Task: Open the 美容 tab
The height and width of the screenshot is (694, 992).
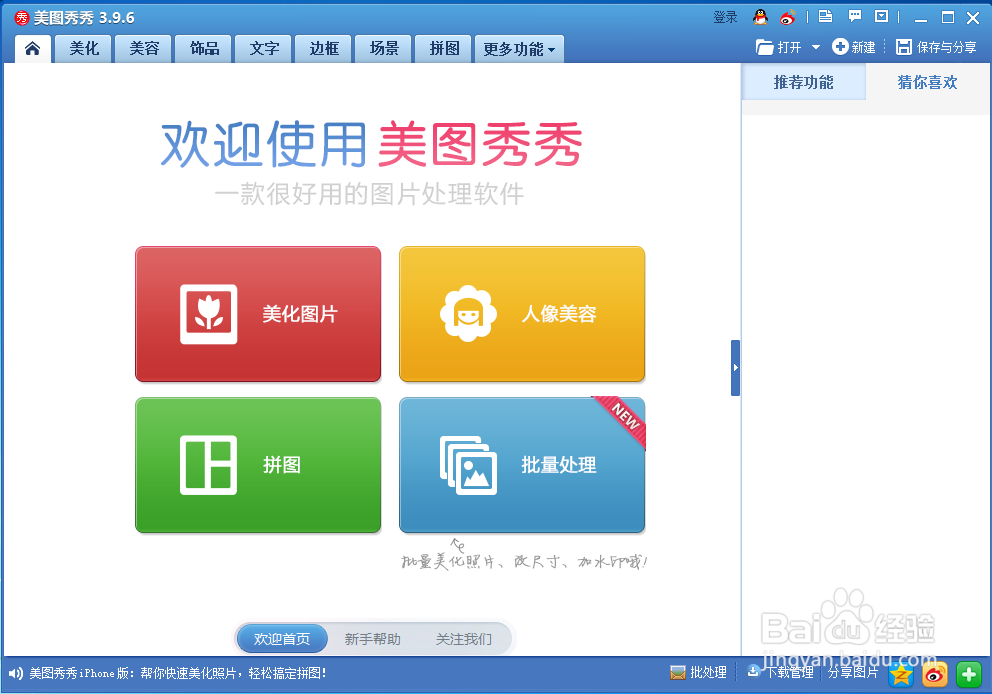Action: [144, 49]
